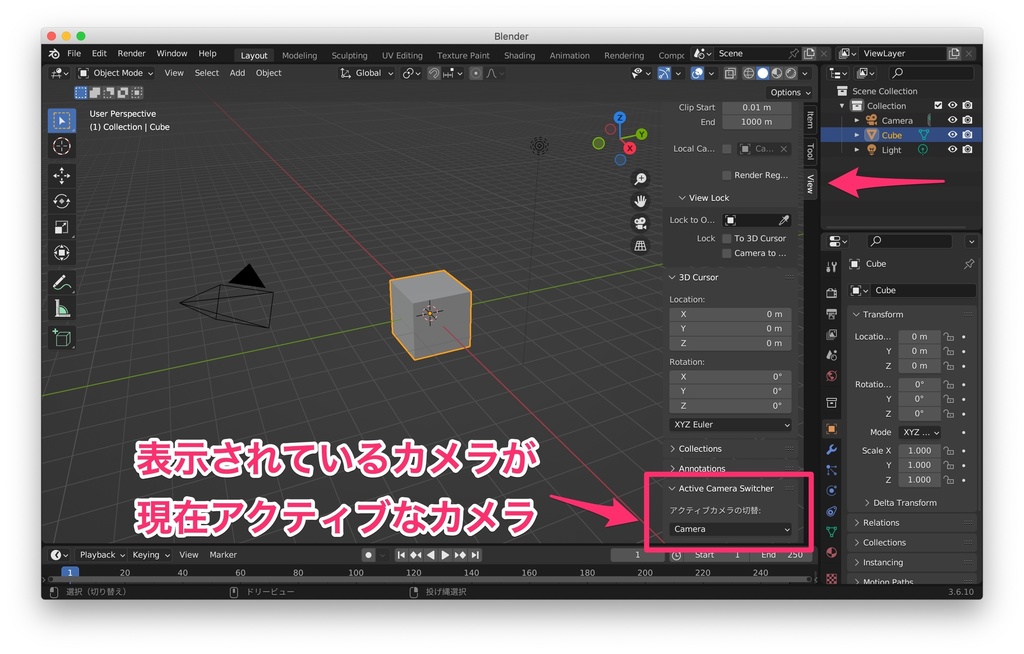Expand the Camera item in the outliner
The height and width of the screenshot is (654, 1024).
[857, 120]
